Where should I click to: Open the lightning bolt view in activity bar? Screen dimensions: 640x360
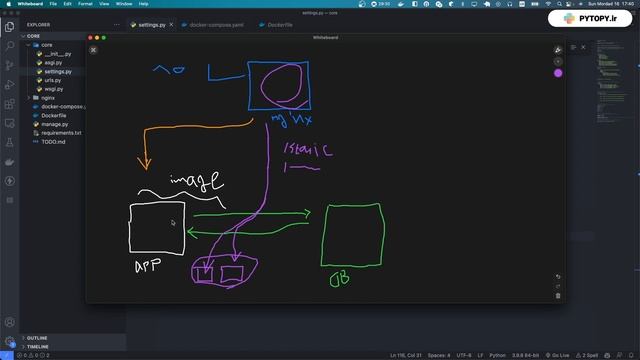tap(9, 181)
